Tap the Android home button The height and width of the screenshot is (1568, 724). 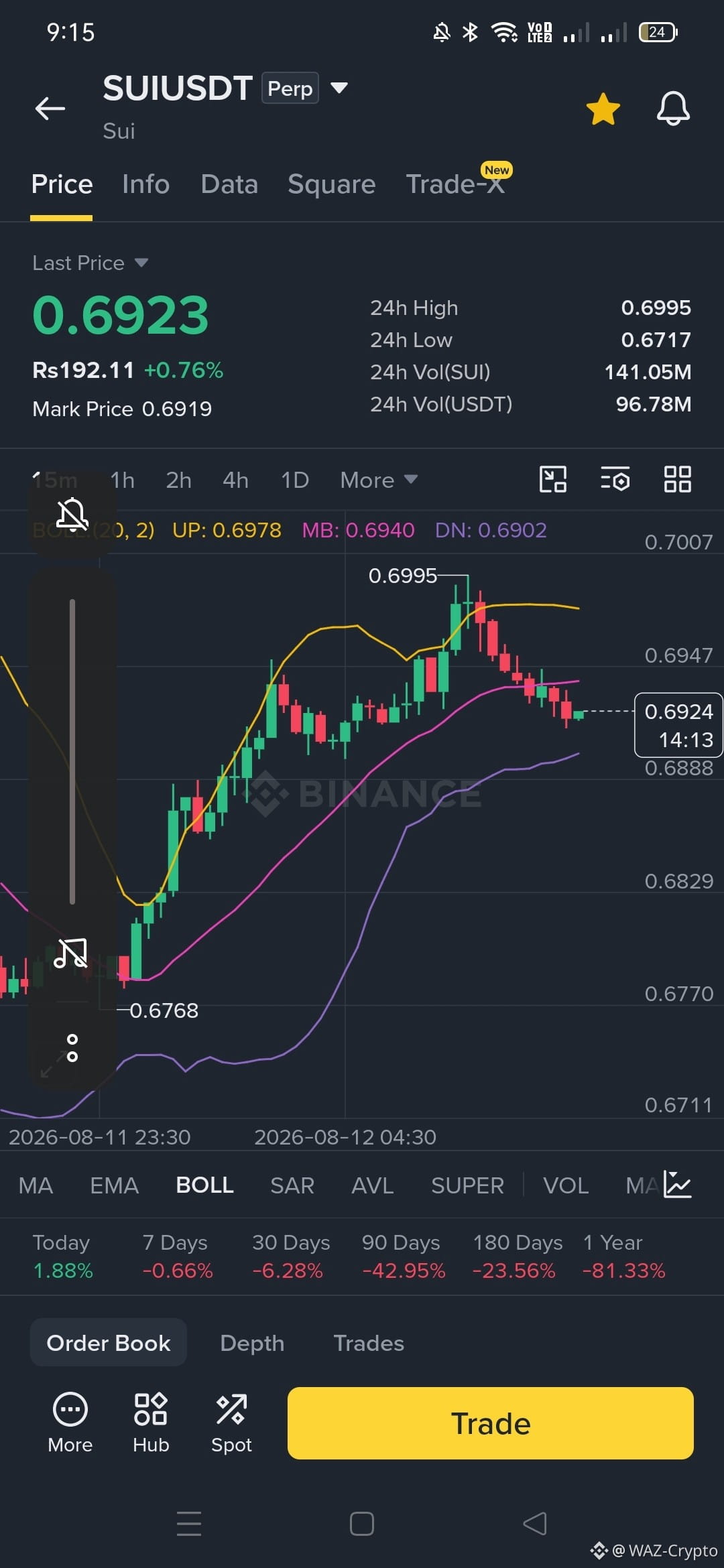click(x=361, y=1524)
